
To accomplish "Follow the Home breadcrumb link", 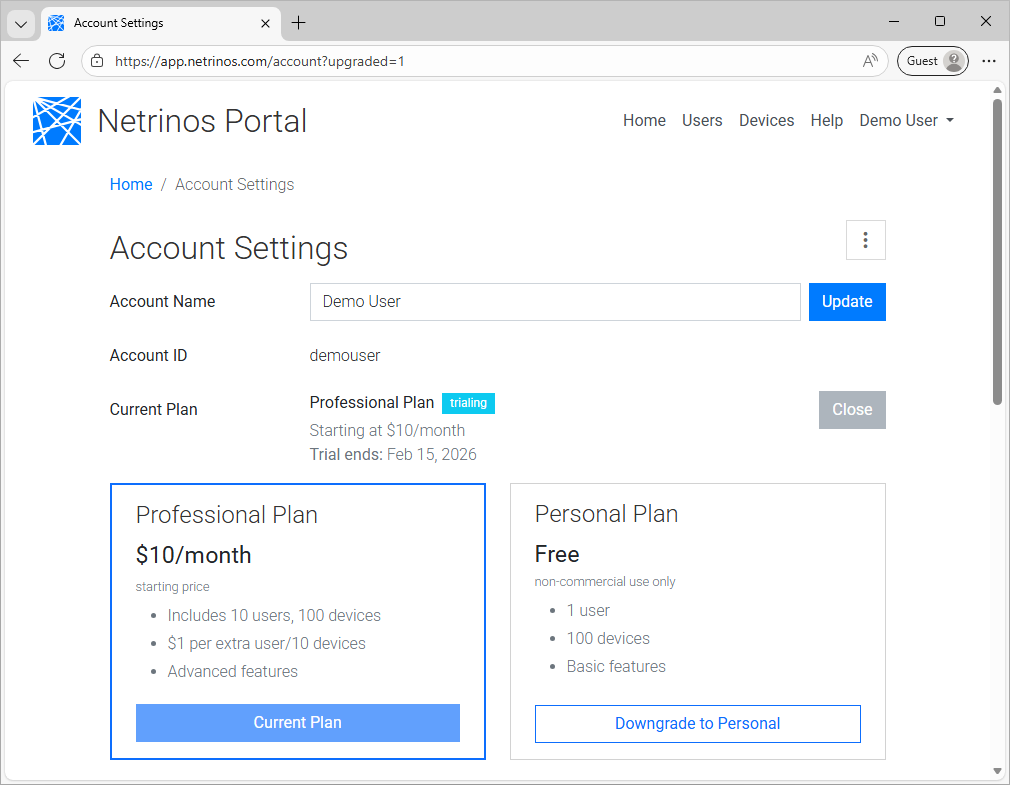I will 131,184.
